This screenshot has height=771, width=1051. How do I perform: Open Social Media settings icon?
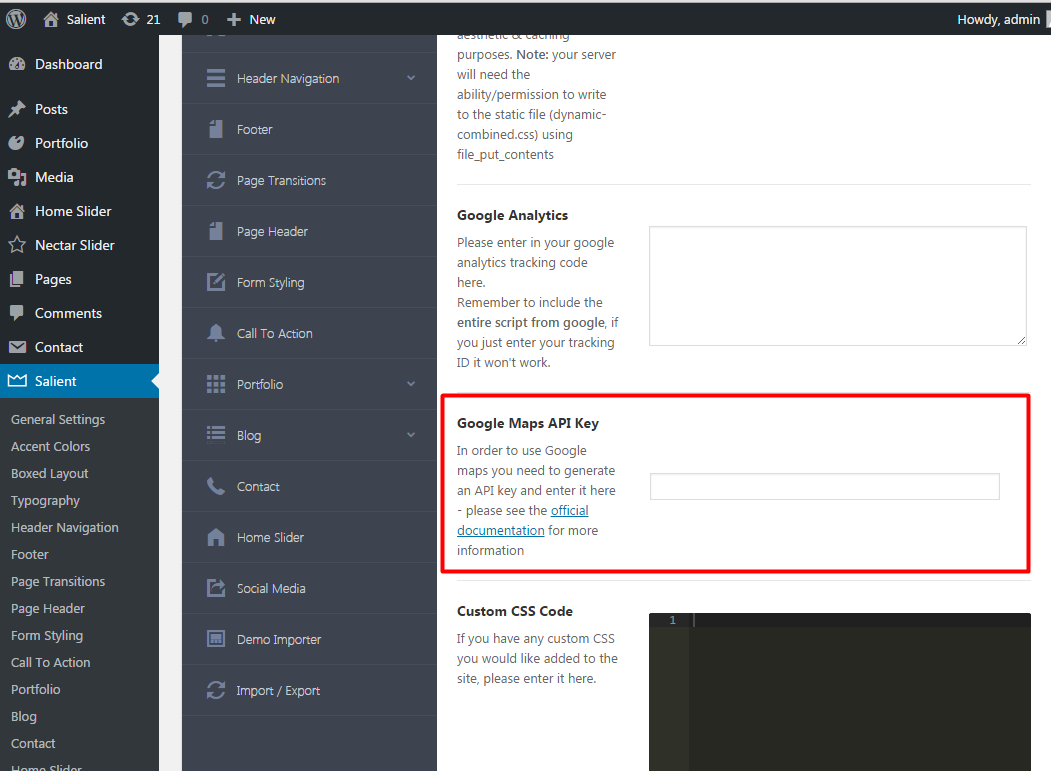click(214, 588)
